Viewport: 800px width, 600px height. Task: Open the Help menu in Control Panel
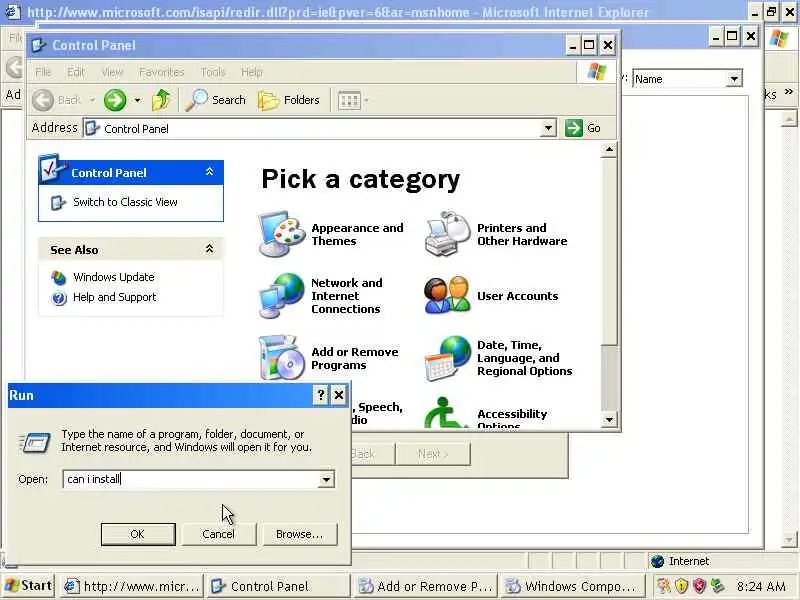pos(252,72)
